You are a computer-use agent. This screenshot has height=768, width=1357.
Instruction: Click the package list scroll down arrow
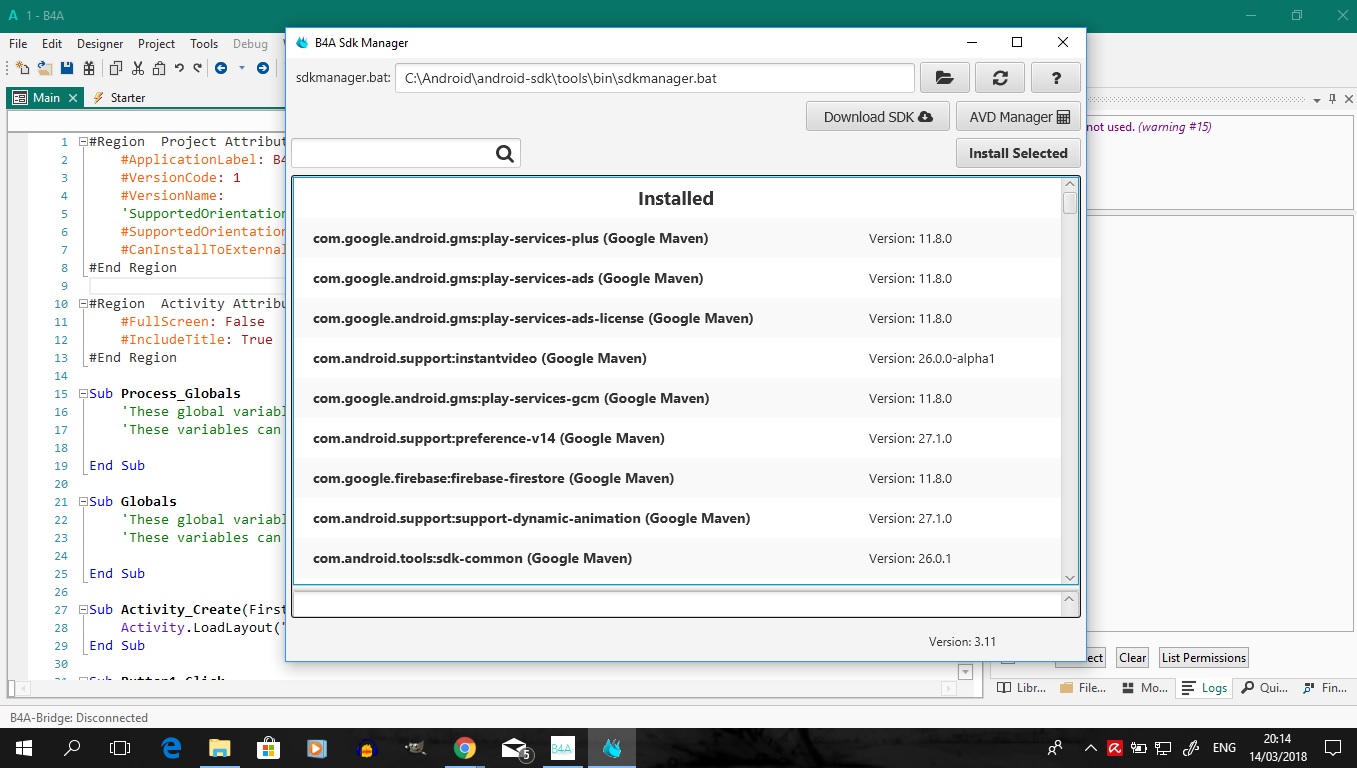1070,577
